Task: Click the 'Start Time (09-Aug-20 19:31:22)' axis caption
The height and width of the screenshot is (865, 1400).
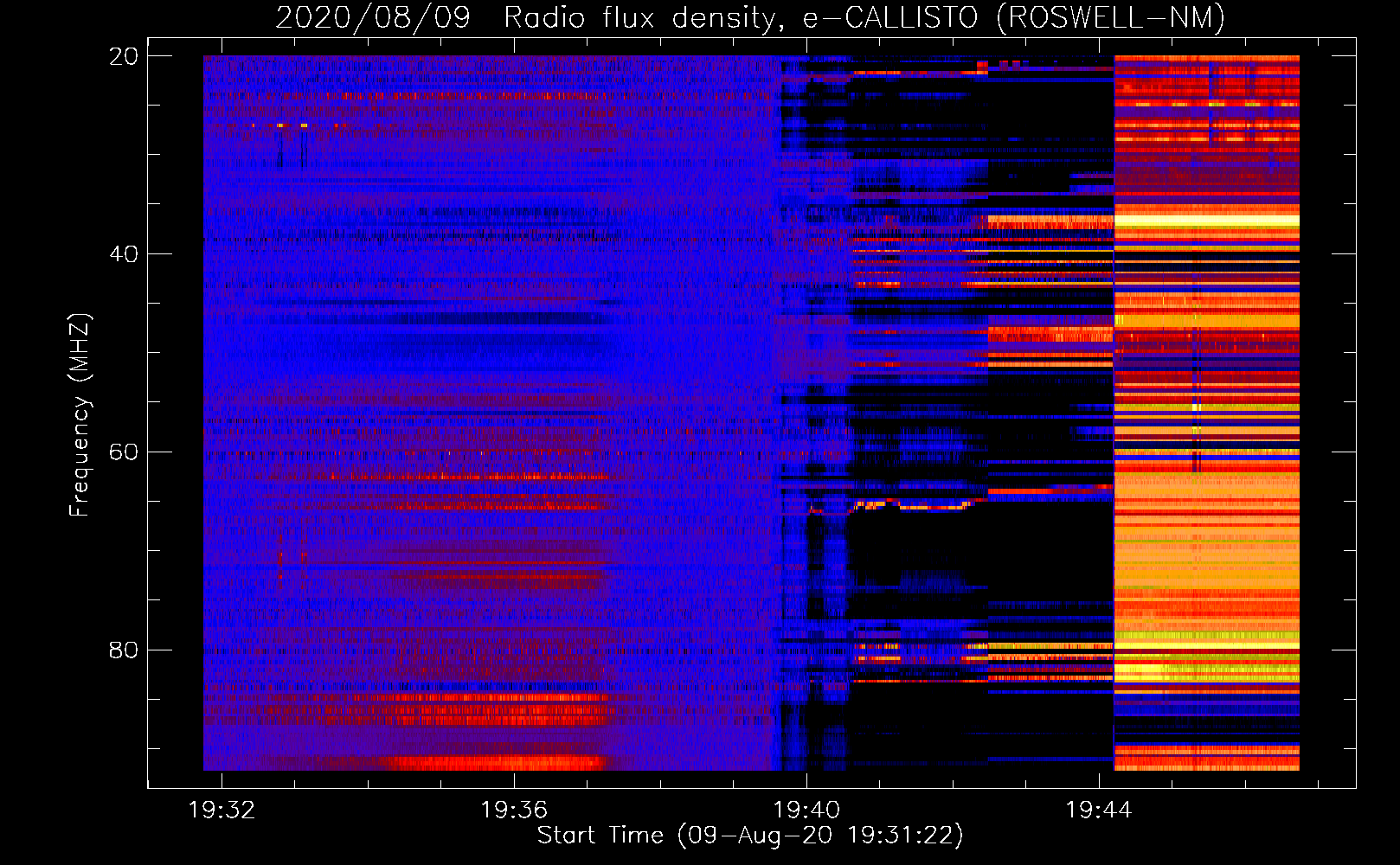Action: click(750, 836)
